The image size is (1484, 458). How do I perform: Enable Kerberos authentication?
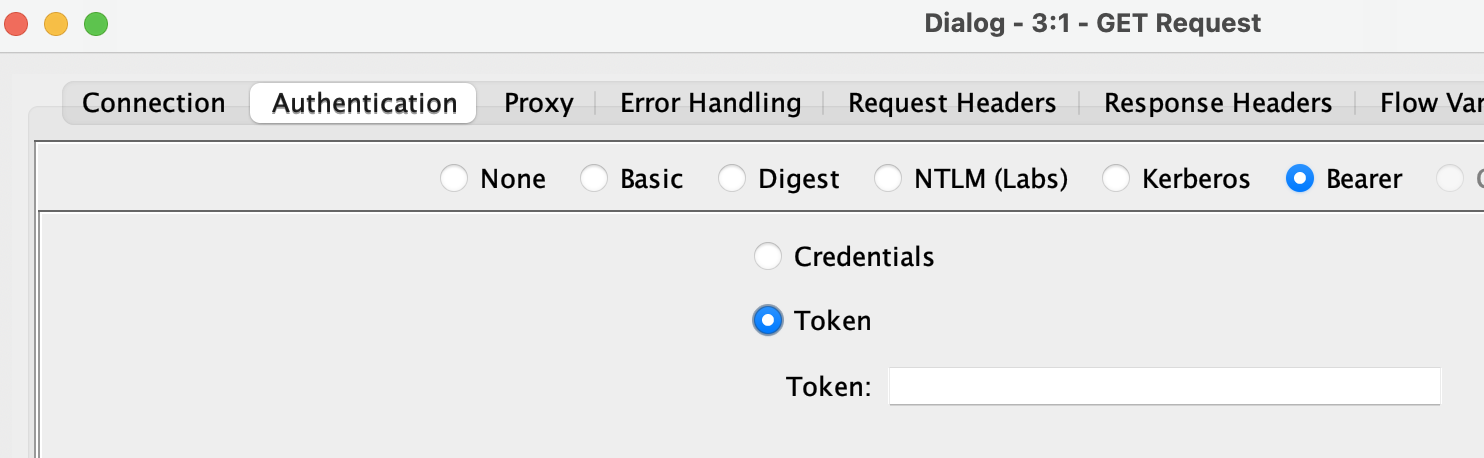coord(1116,179)
